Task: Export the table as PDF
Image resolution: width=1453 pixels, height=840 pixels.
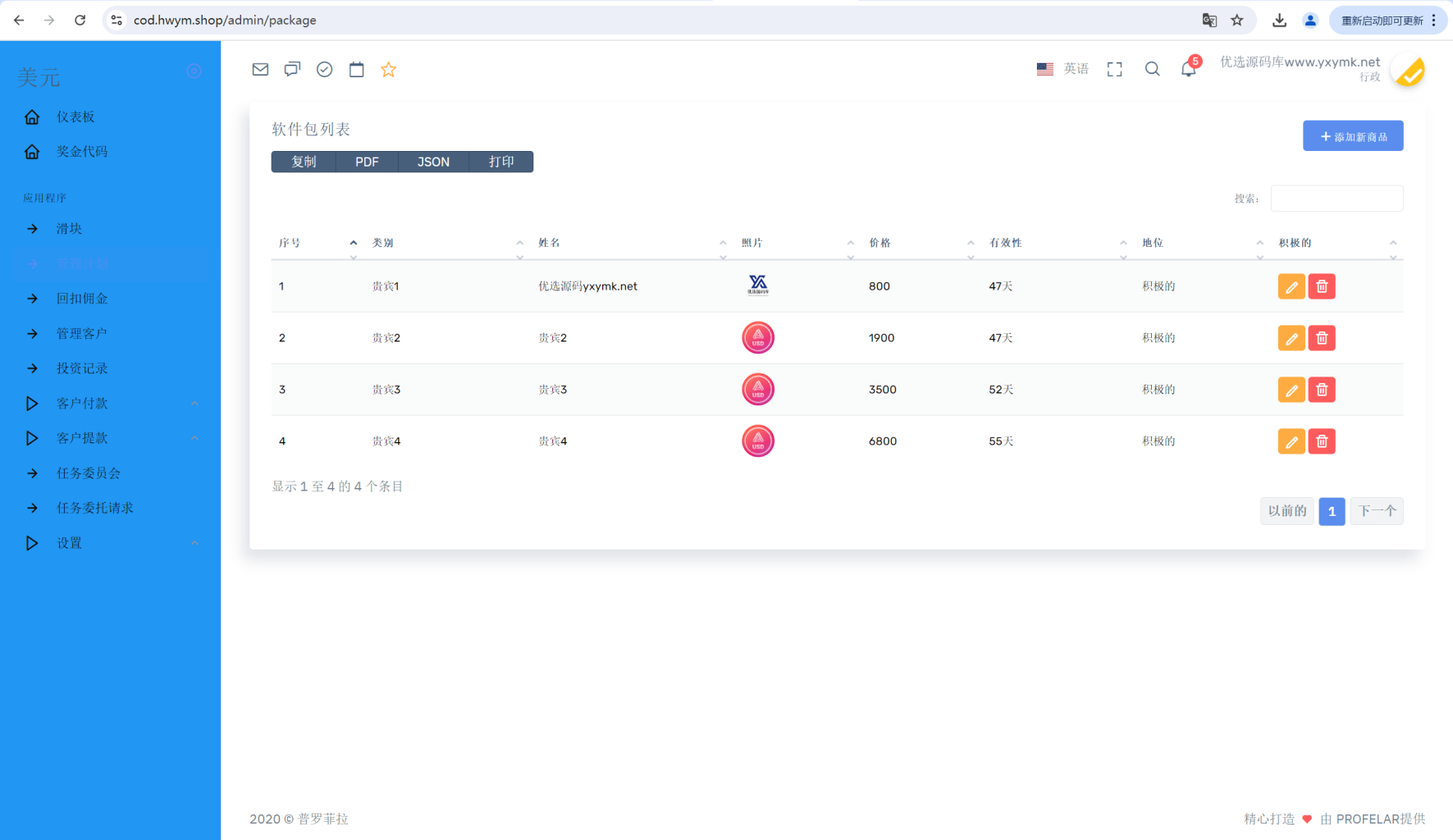Action: [x=367, y=162]
